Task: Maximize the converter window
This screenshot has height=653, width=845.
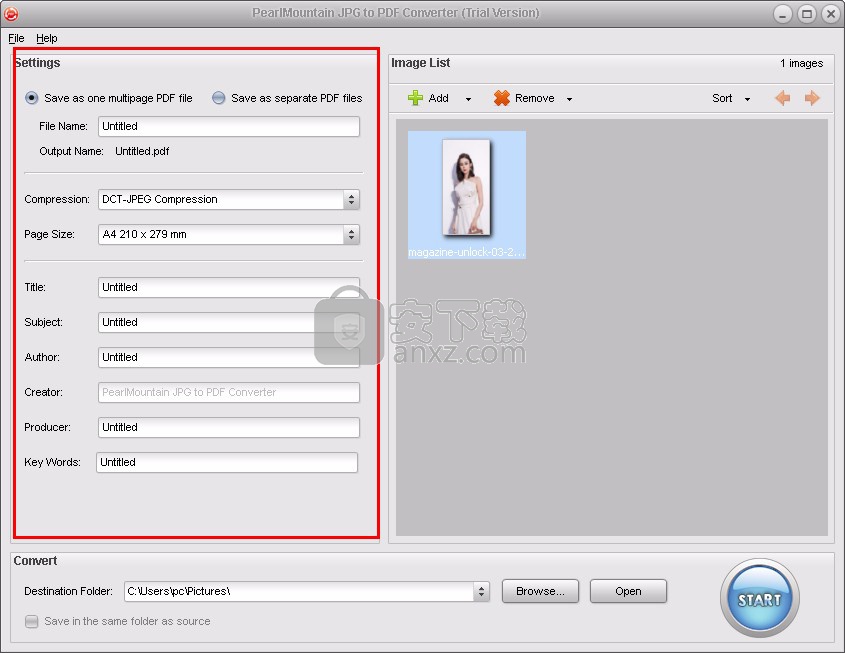Action: [807, 14]
